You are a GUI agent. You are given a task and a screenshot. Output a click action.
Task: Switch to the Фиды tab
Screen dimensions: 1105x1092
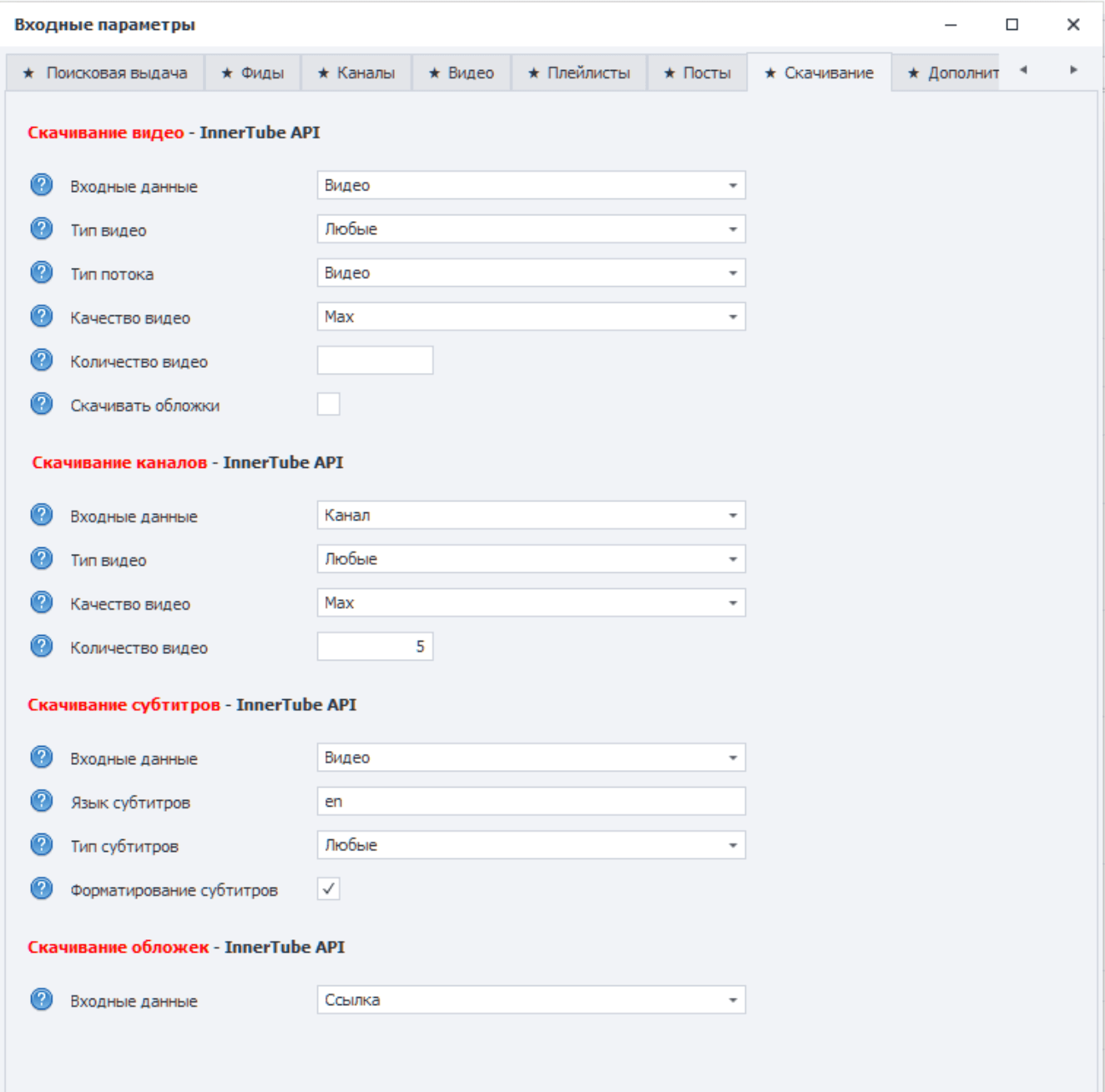(x=252, y=73)
